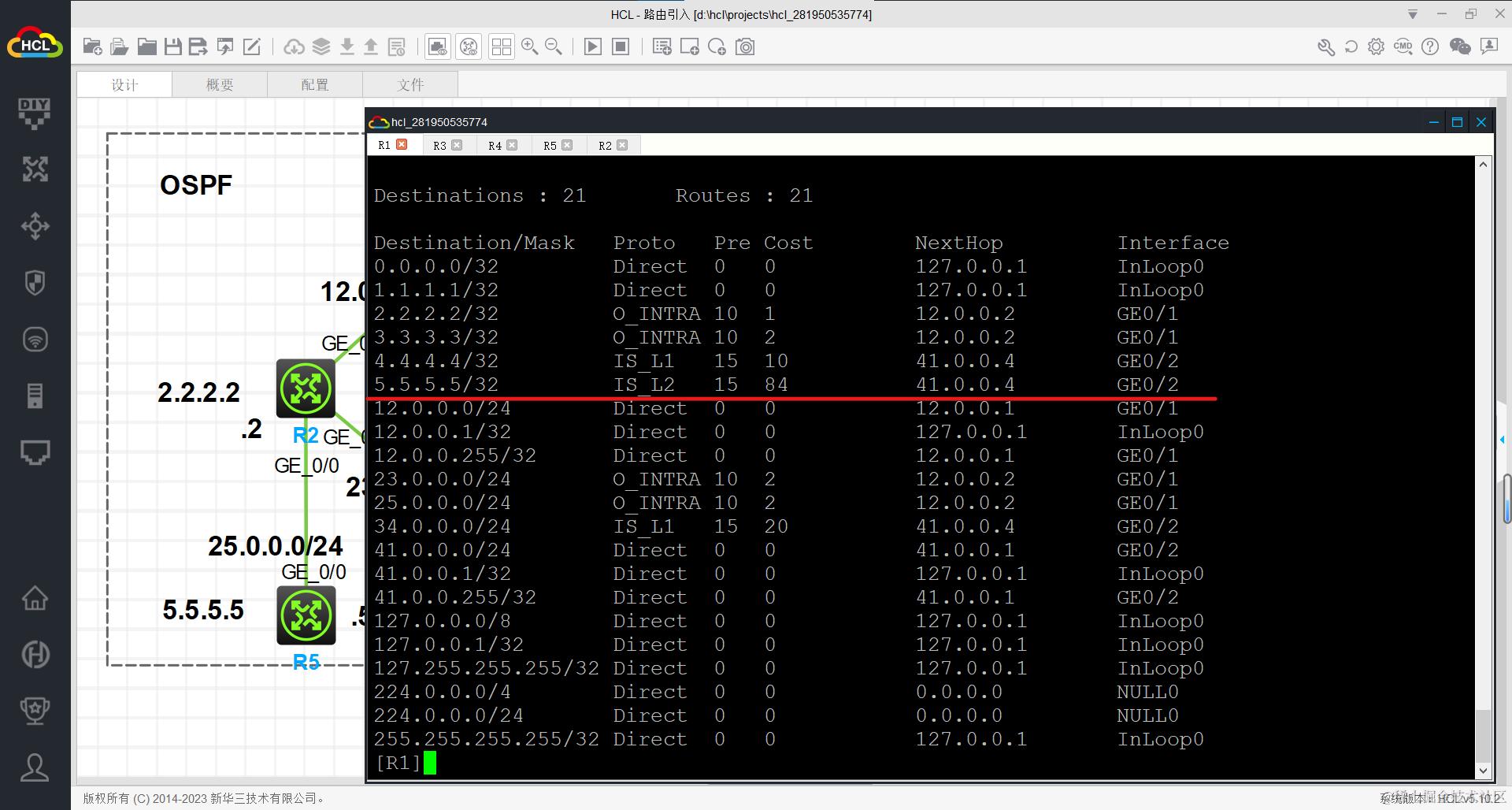Screen dimensions: 1512x810
Task: Open the CMD command lookup tool
Action: 1403,46
